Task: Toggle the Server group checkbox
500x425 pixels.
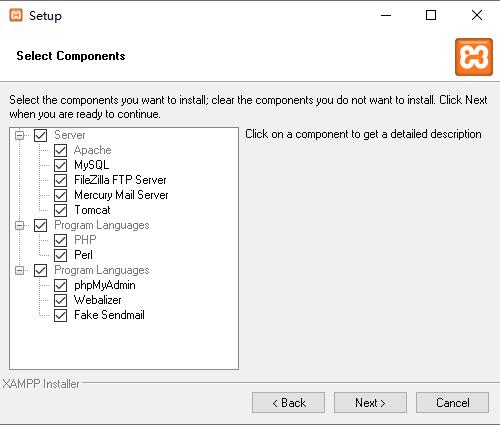Action: click(40, 135)
